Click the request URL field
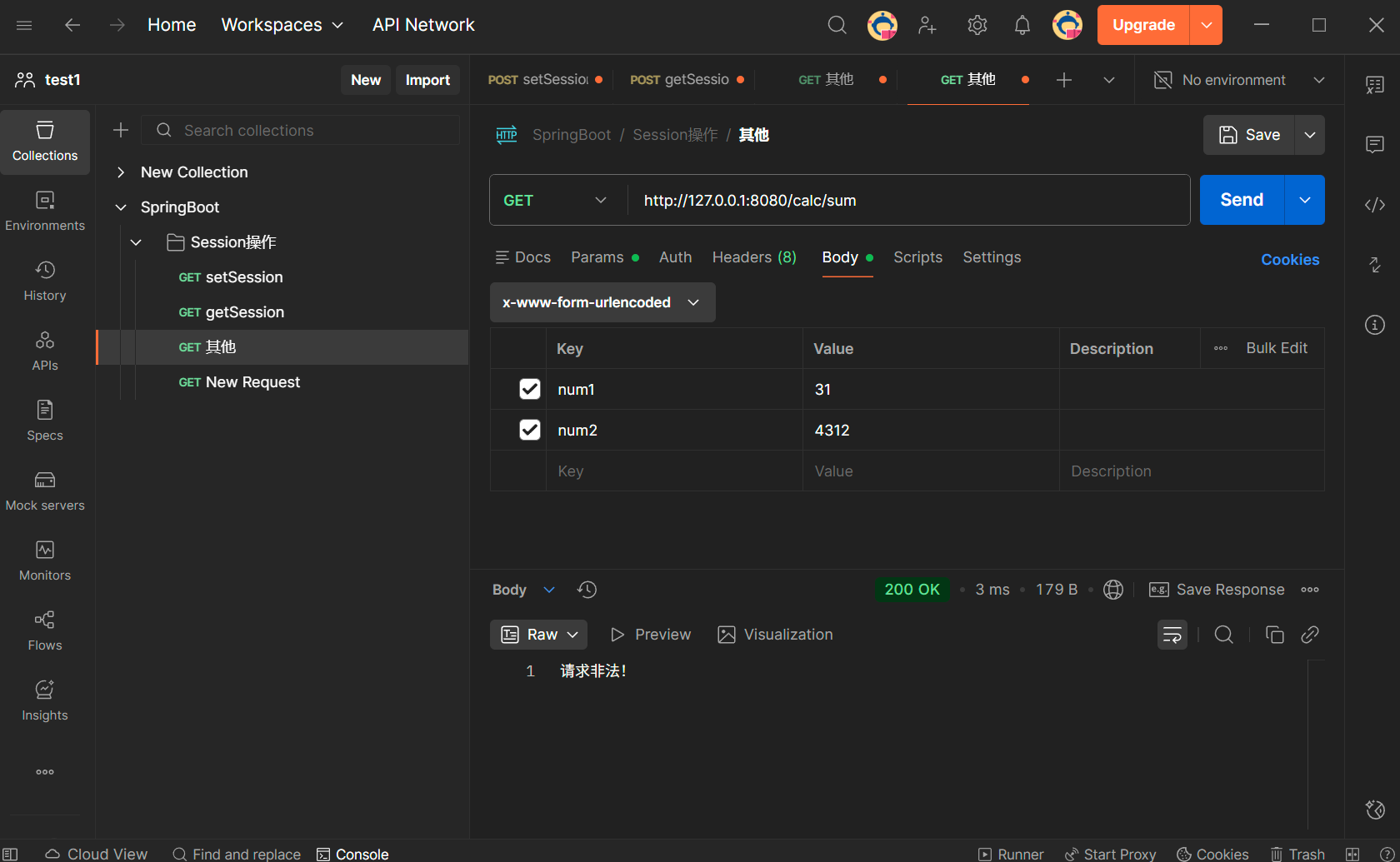 point(908,200)
